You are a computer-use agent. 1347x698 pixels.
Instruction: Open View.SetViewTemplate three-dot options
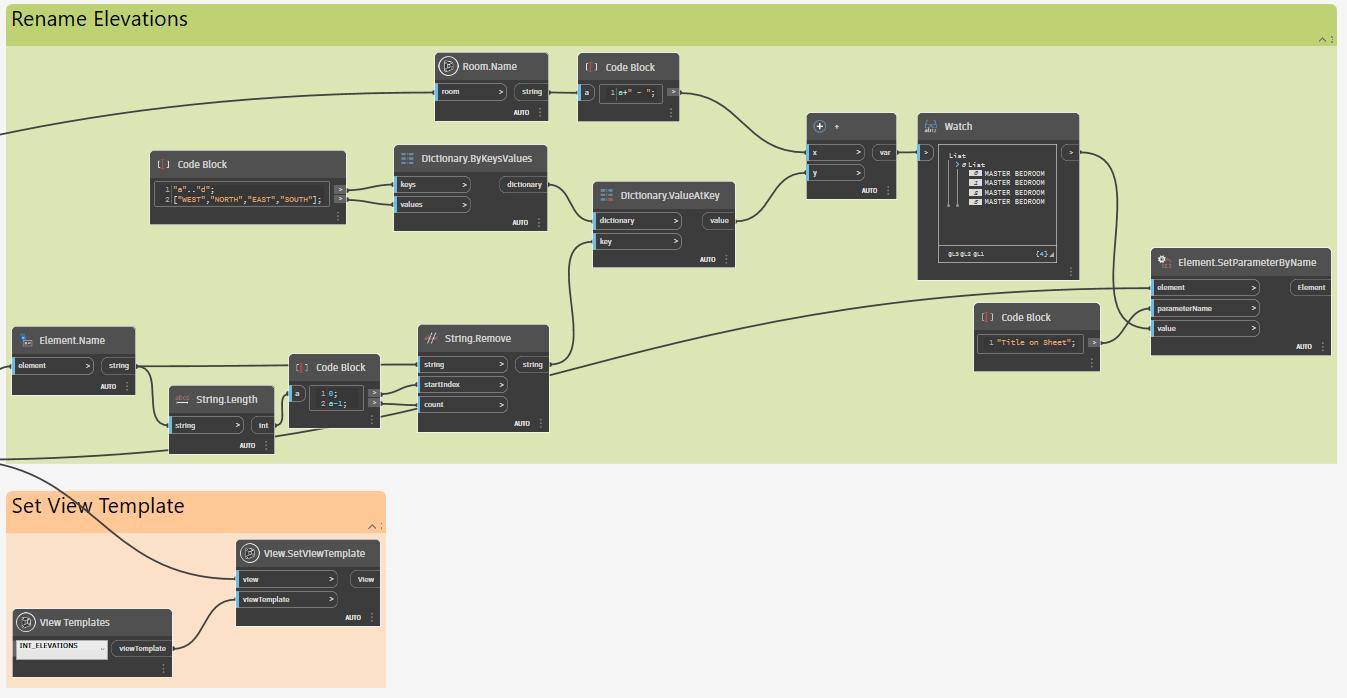point(372,617)
